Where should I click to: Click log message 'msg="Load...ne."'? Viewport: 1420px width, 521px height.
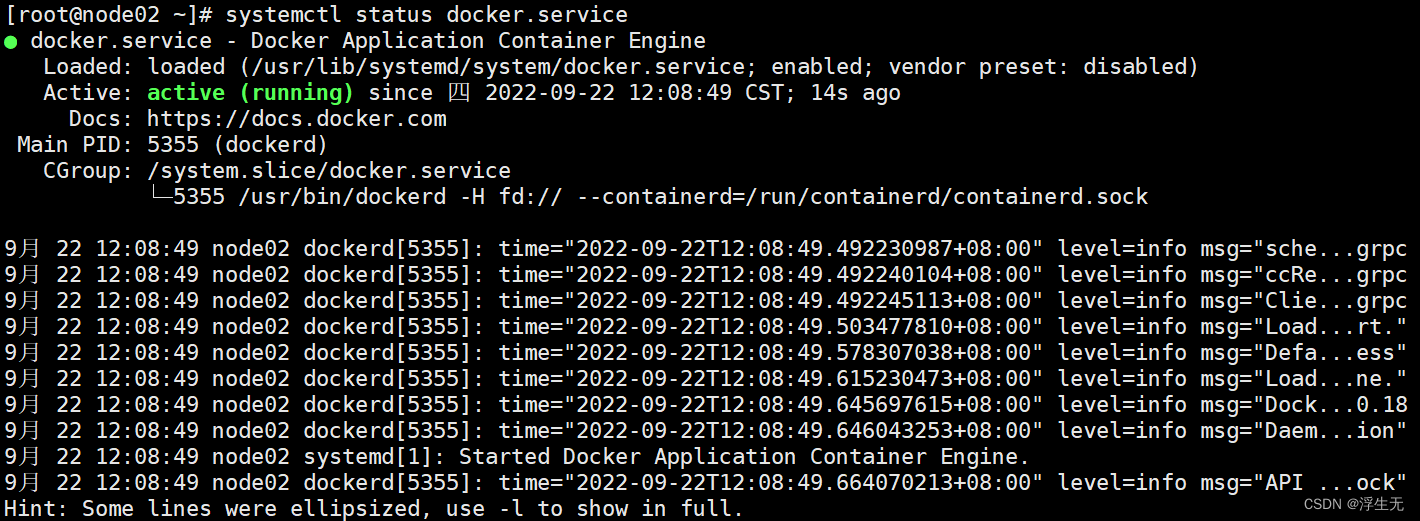pyautogui.click(x=1304, y=379)
